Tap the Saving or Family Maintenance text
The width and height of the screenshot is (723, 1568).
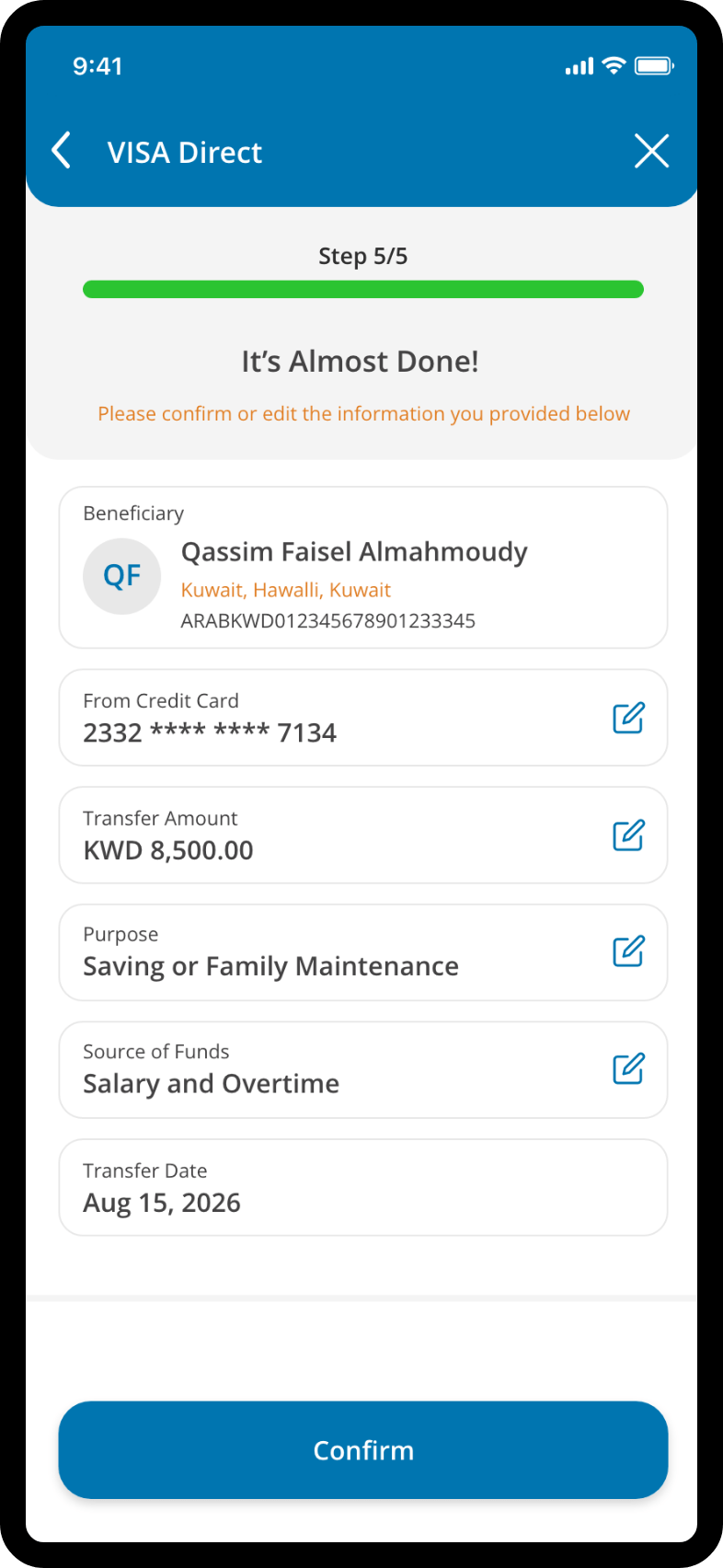(x=270, y=966)
